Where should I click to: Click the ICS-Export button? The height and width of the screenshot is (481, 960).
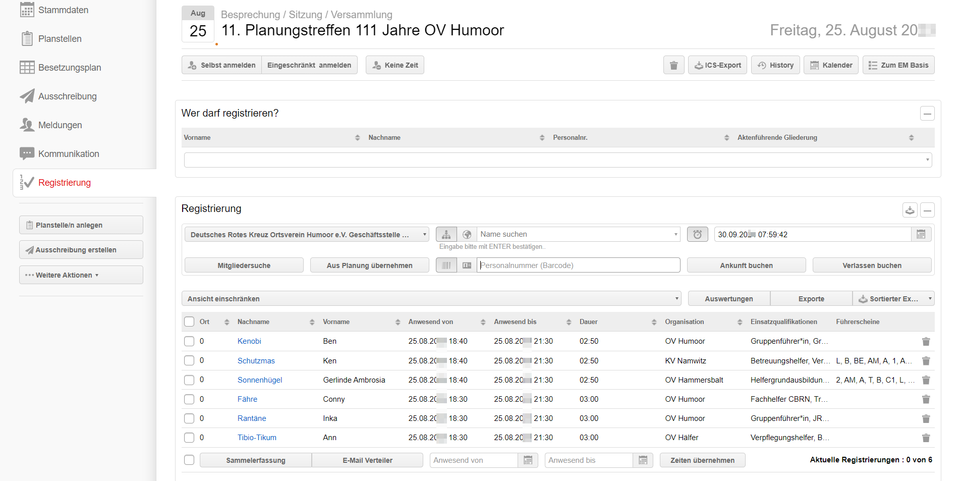(x=718, y=65)
